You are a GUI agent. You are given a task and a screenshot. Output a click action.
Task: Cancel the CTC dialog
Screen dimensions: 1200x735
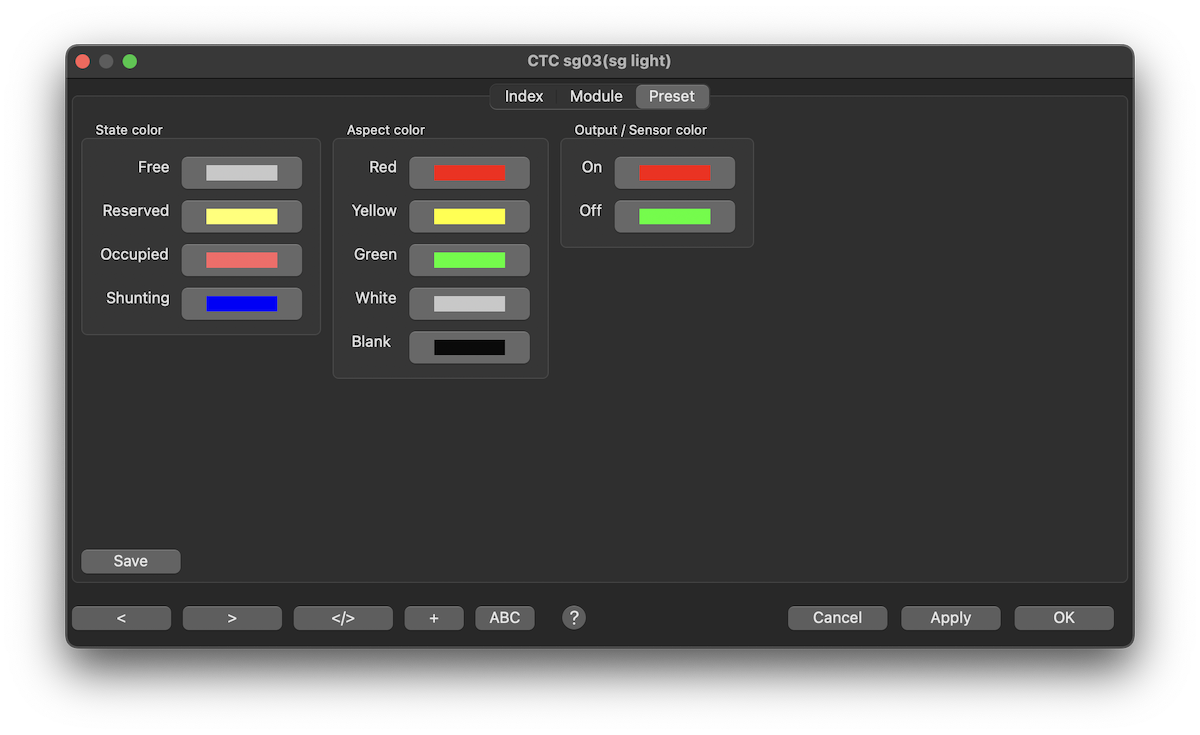tap(837, 618)
